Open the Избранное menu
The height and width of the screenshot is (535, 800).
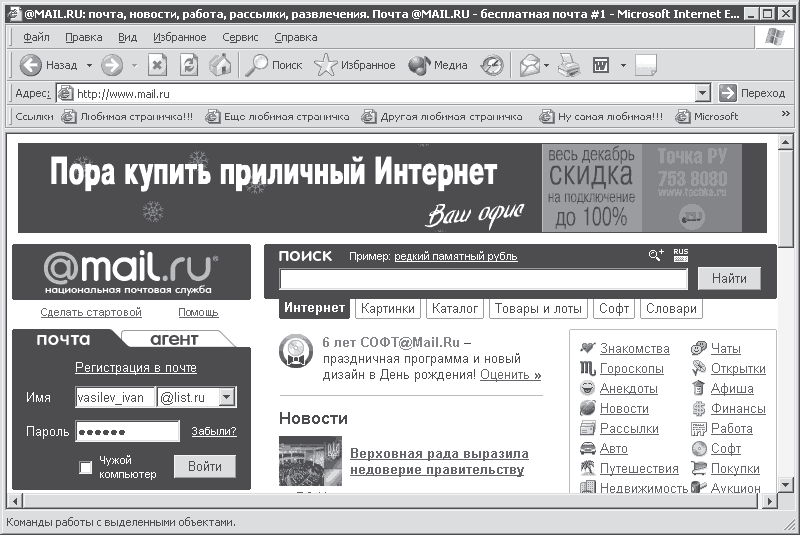(x=180, y=37)
